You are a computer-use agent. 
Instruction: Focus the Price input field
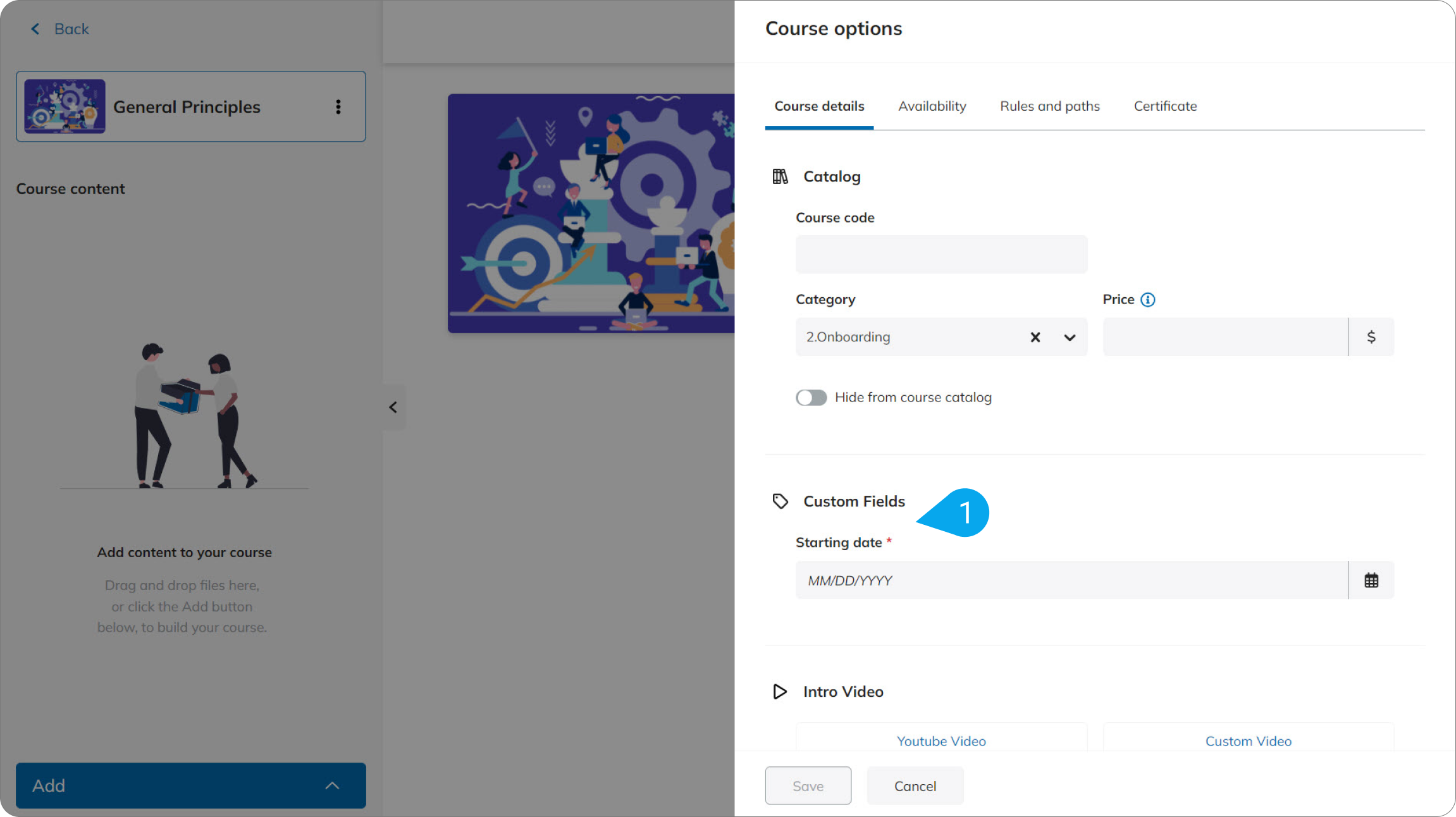[x=1225, y=337]
